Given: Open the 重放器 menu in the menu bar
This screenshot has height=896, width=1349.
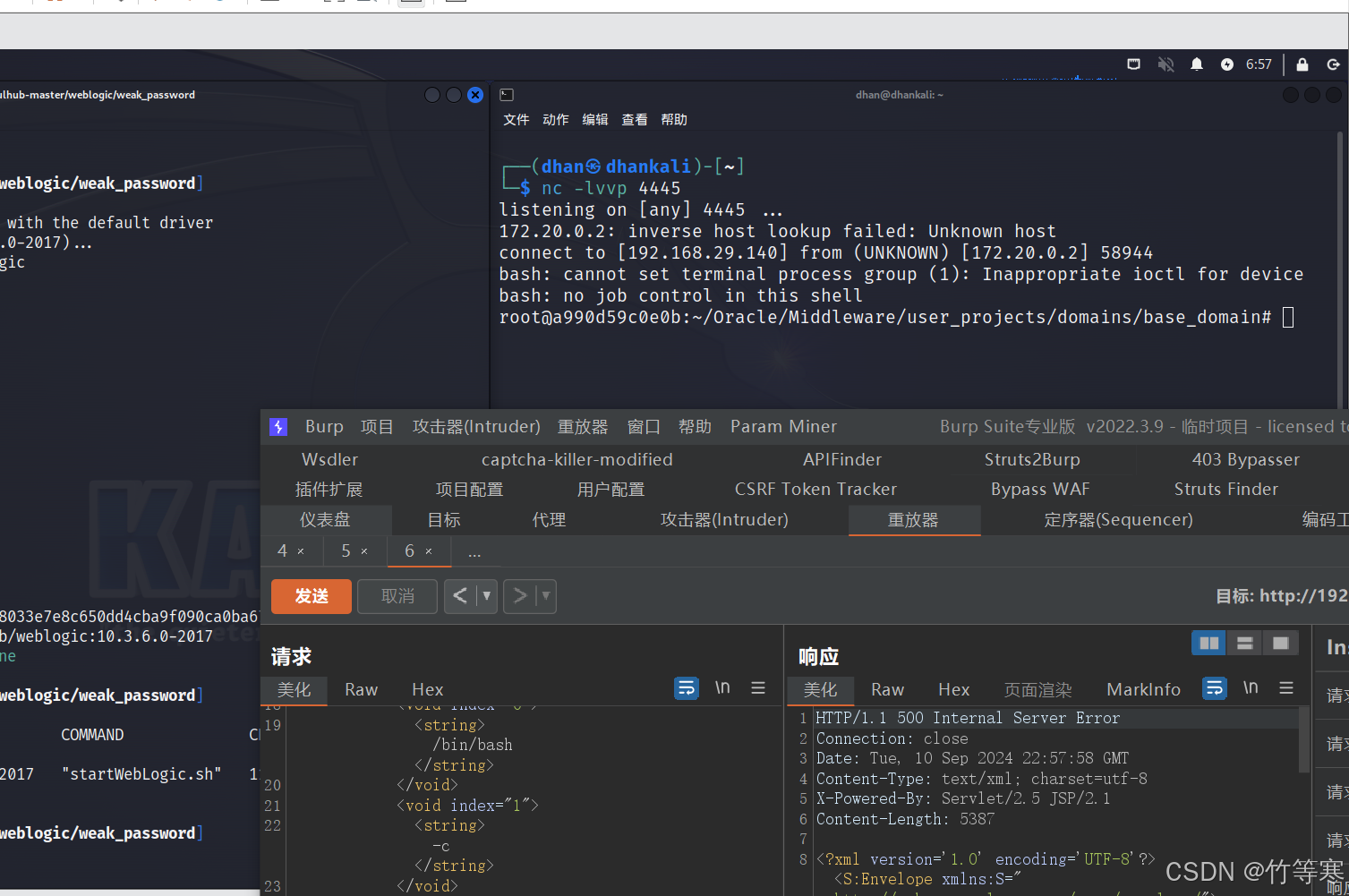Looking at the screenshot, I should tap(583, 427).
